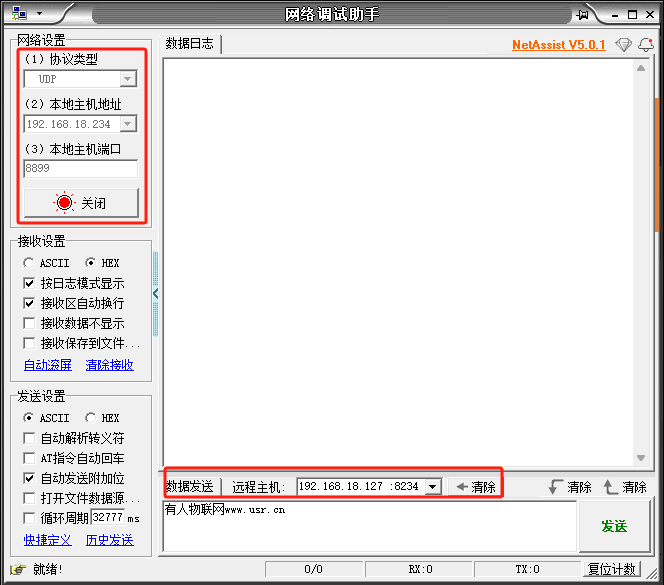Image resolution: width=664 pixels, height=585 pixels.
Task: Click the 循环周期 interval input field
Action: coord(107,518)
